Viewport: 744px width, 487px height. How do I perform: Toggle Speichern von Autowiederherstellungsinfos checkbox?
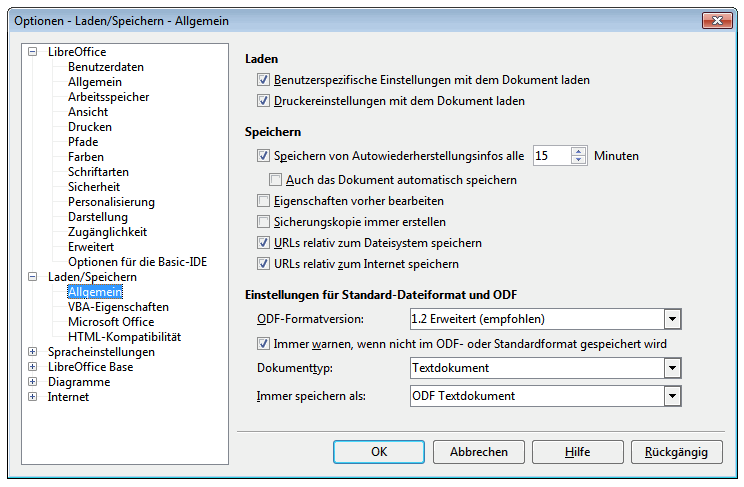pos(263,156)
